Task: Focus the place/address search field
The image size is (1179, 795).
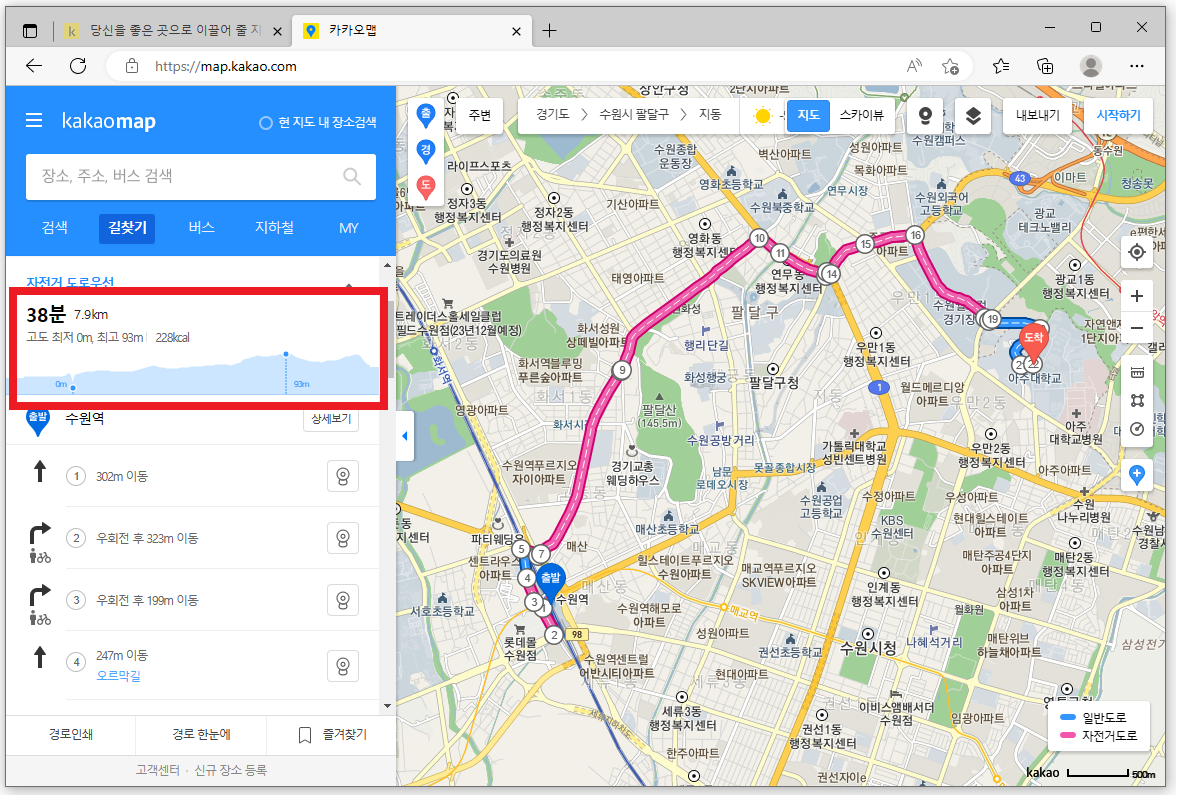Action: click(x=201, y=177)
